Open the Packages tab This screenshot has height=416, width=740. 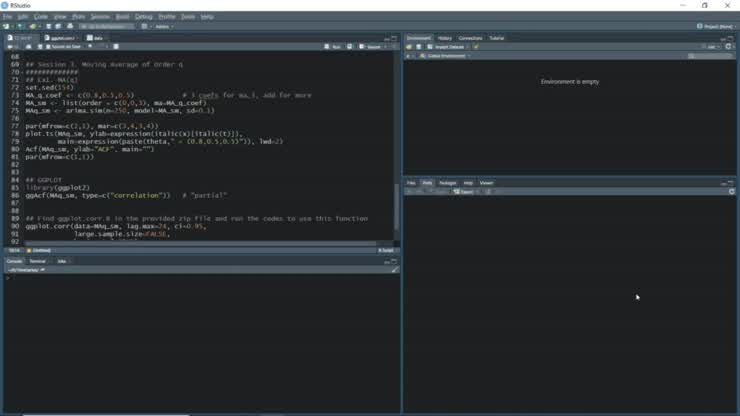point(447,183)
